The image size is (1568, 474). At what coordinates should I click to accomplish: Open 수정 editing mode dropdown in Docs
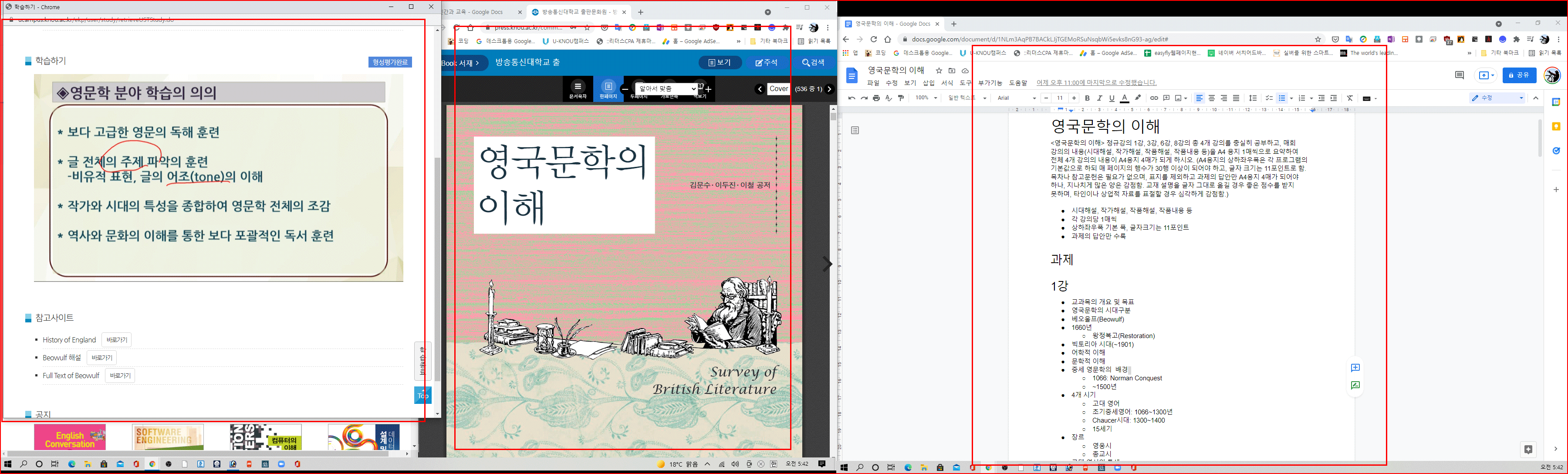[x=1498, y=98]
